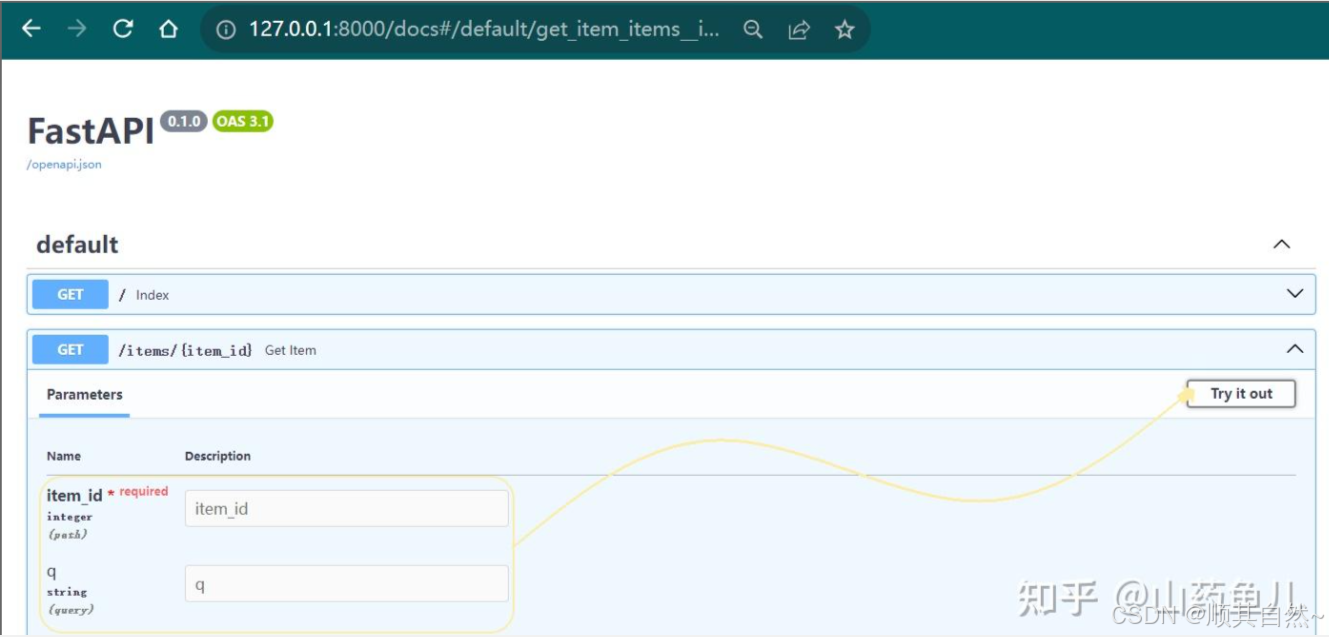Viewport: 1329px width, 637px height.
Task: Click the browser forward arrow
Action: tap(76, 29)
